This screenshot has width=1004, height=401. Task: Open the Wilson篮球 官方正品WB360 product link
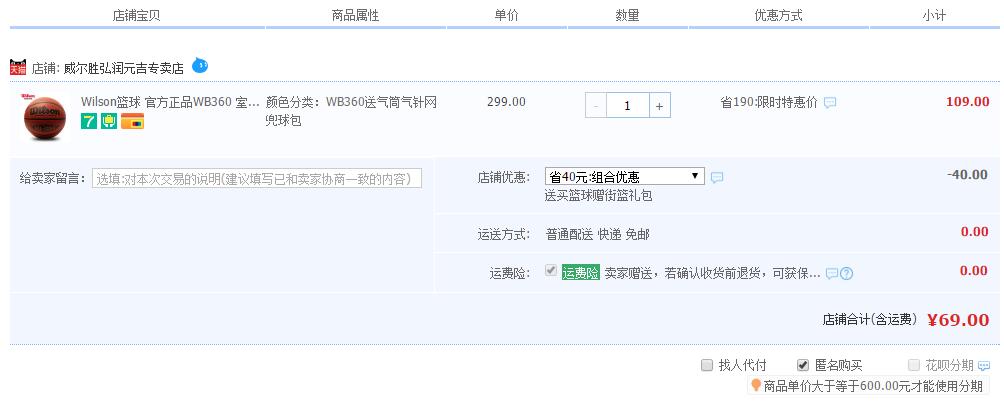[x=170, y=102]
